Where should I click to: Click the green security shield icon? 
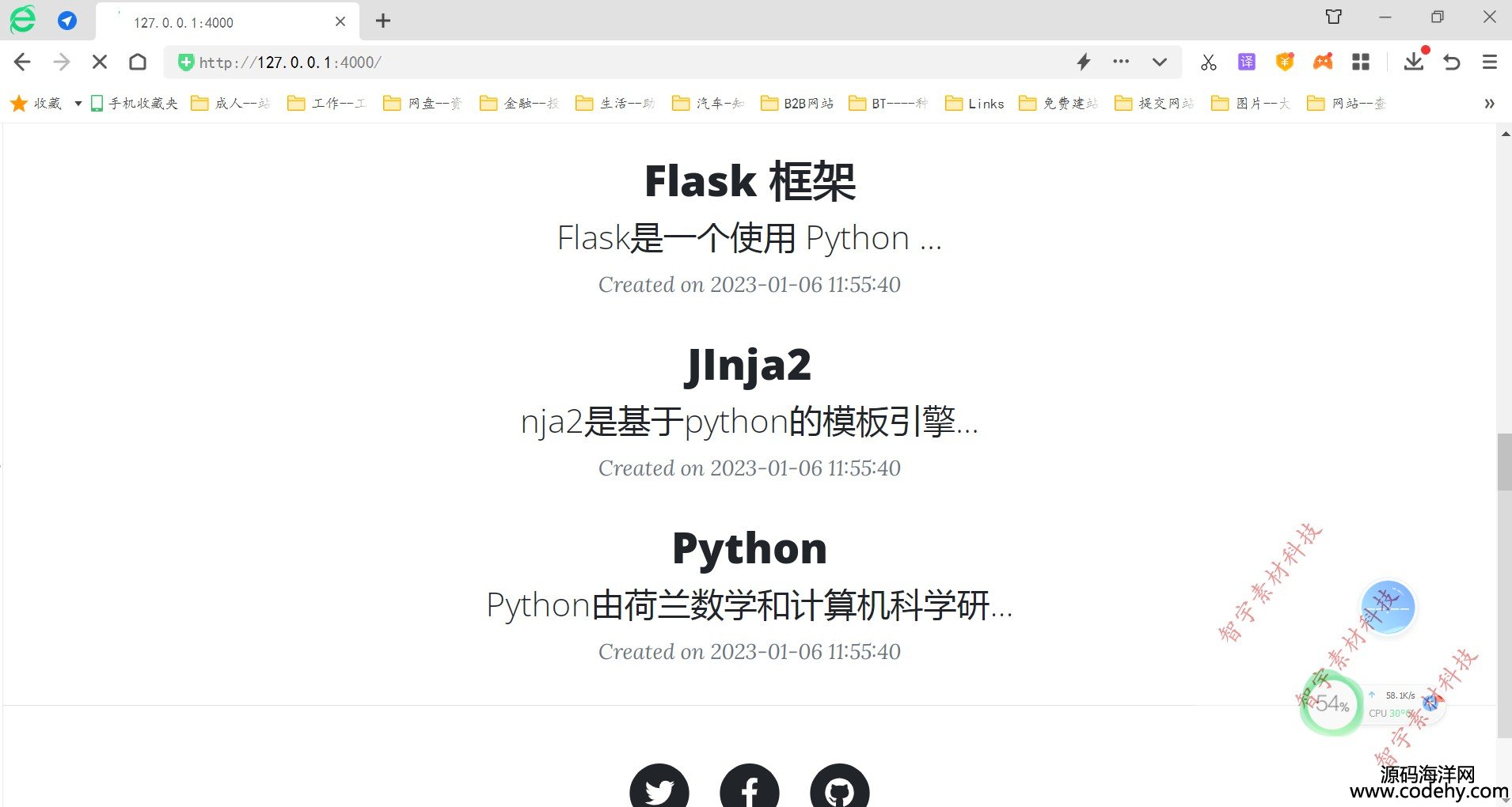pos(185,63)
